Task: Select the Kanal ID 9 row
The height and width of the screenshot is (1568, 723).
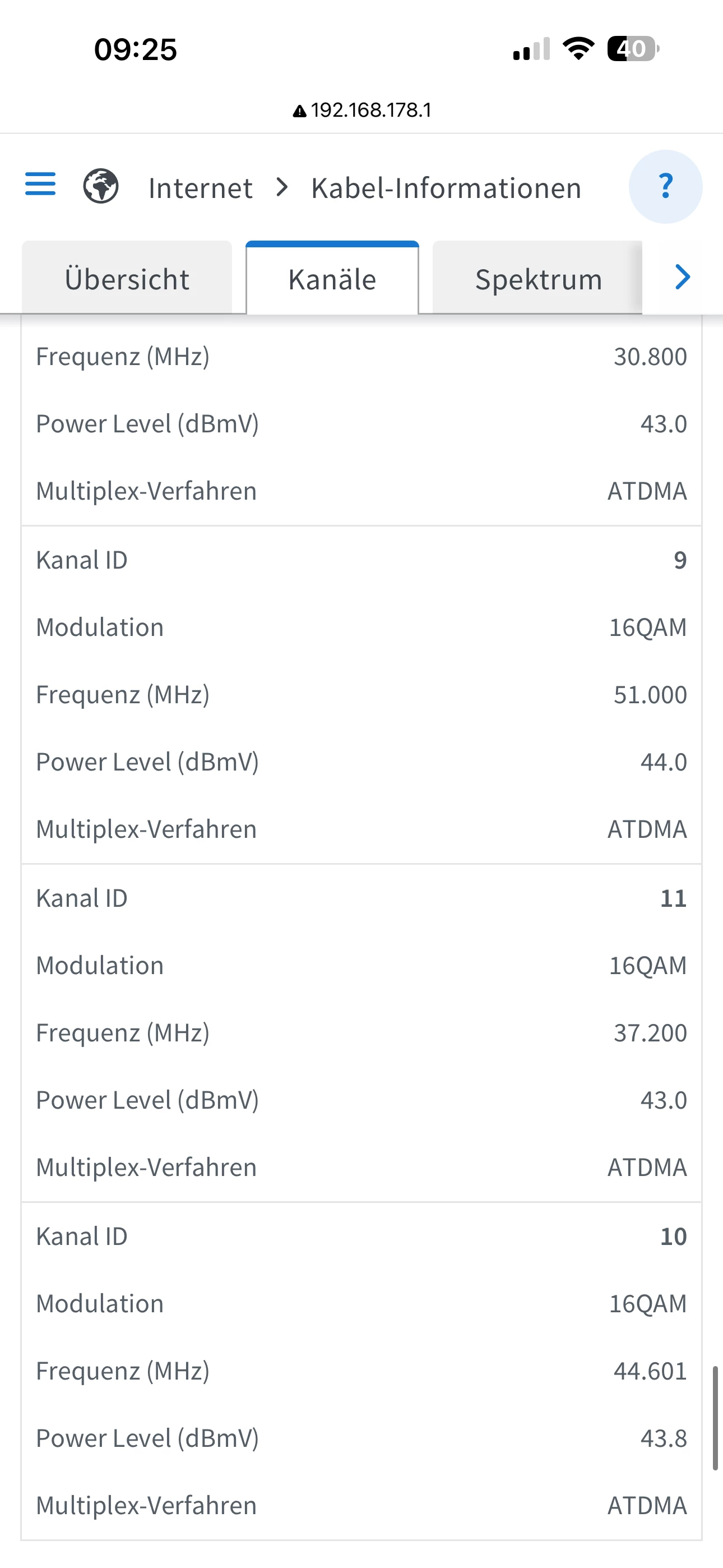Action: [x=361, y=560]
